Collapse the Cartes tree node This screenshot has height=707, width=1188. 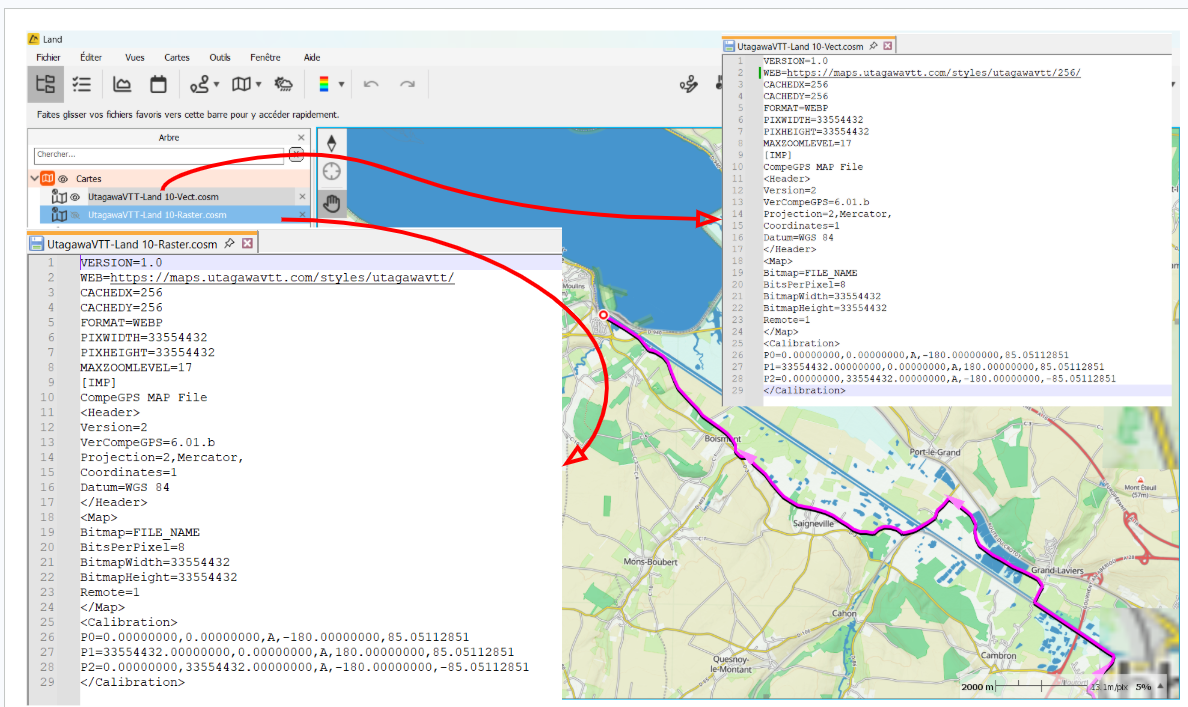[34, 178]
